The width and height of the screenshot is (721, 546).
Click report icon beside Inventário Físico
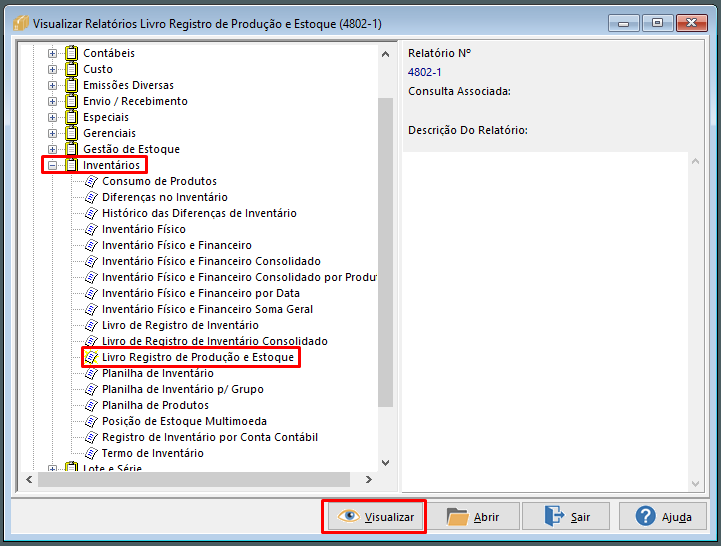(x=92, y=229)
